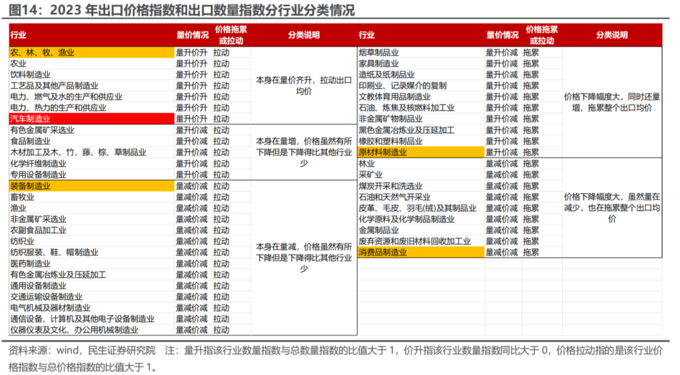Select the highlighted '消费品制造业' row
Image resolution: width=680 pixels, height=375 pixels.
pyautogui.click(x=421, y=252)
